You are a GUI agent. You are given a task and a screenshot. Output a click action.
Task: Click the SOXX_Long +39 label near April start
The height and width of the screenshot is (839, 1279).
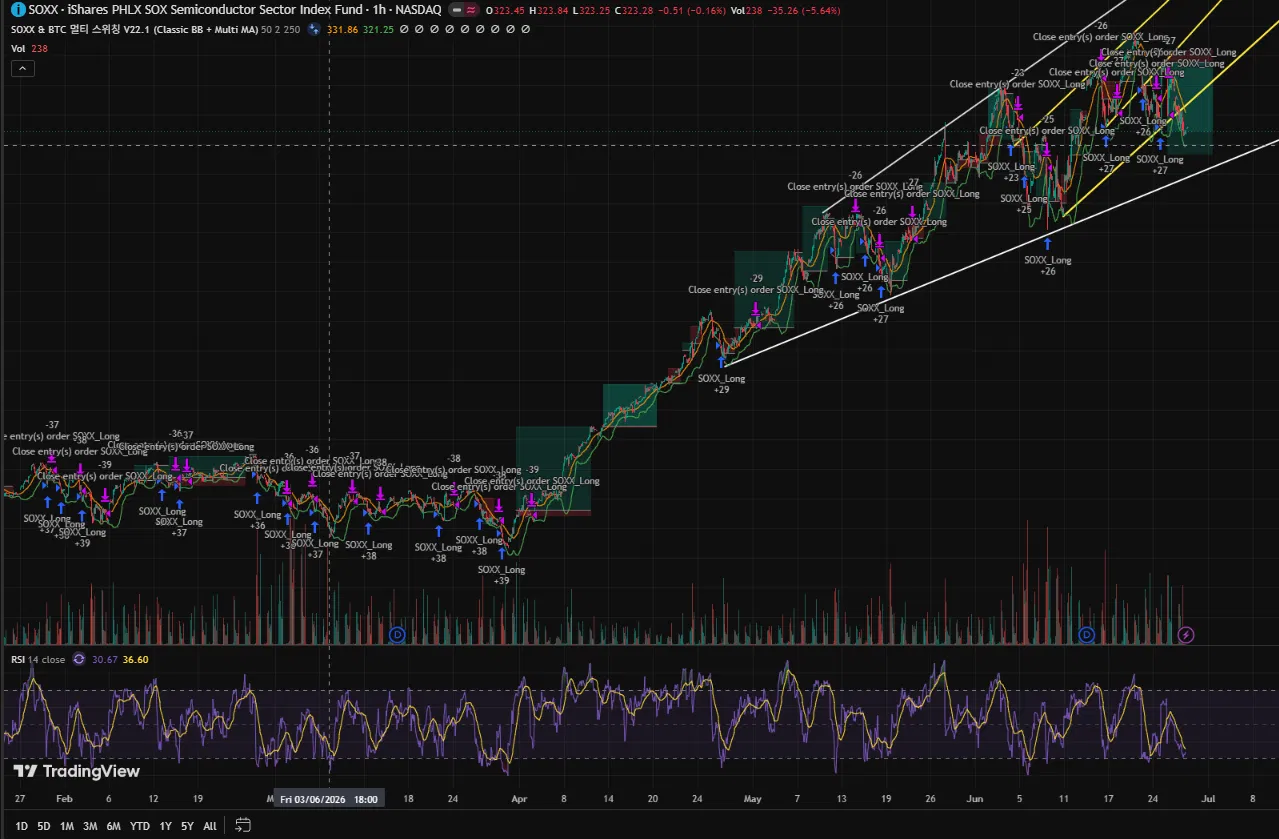(x=501, y=575)
